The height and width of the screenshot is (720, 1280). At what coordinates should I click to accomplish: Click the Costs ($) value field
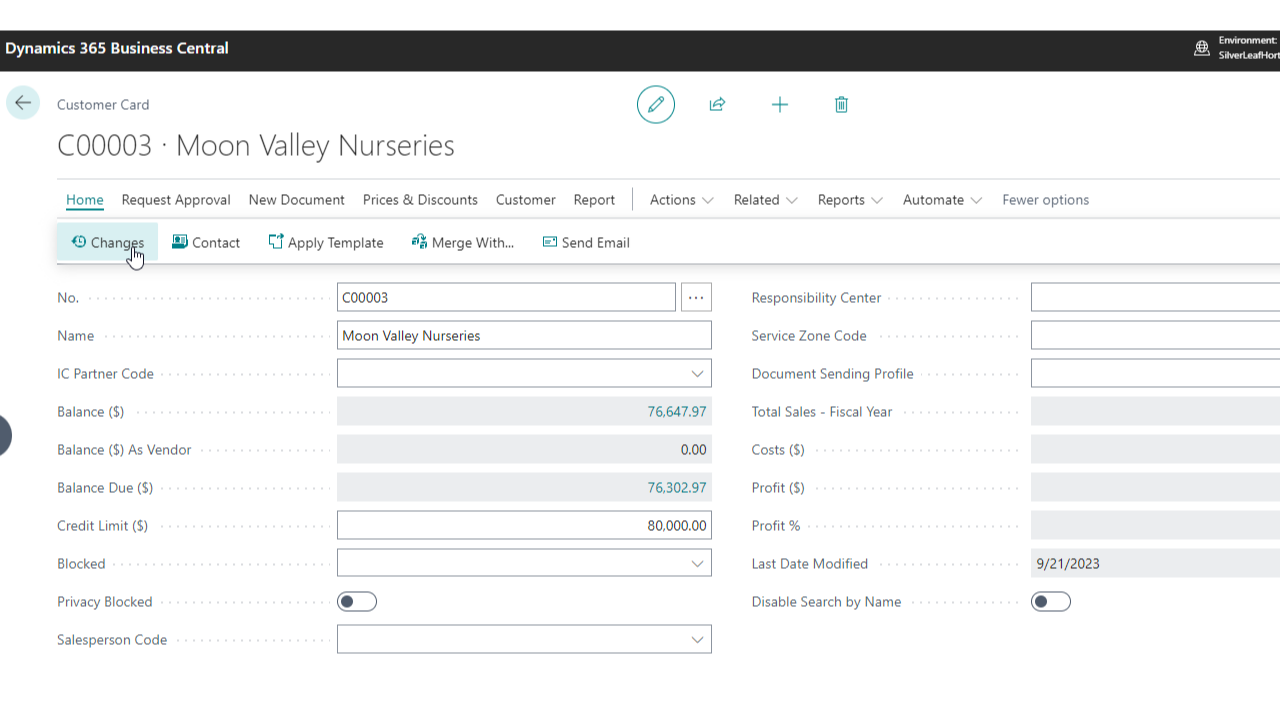(x=1155, y=449)
